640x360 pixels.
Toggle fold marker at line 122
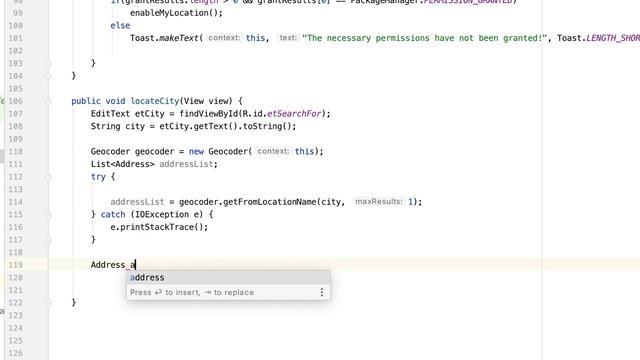[x=48, y=303]
